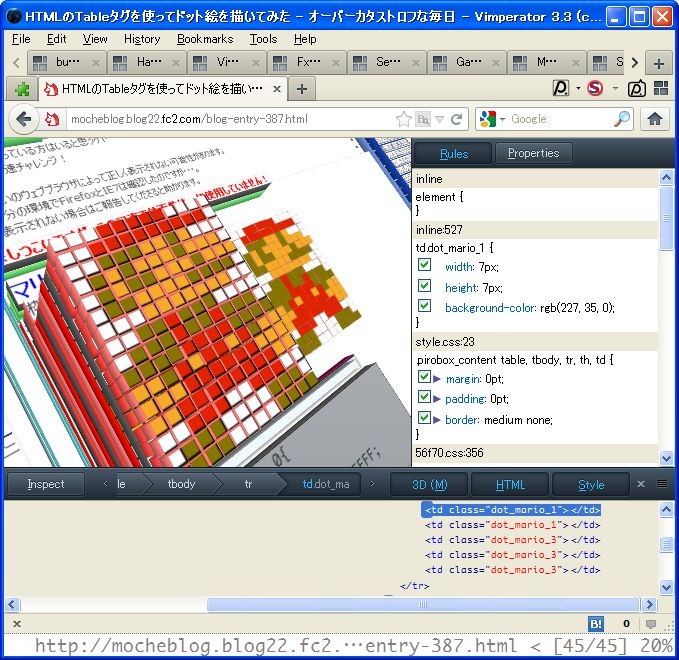Image resolution: width=679 pixels, height=660 pixels.
Task: Click the URL address field
Action: (x=231, y=119)
